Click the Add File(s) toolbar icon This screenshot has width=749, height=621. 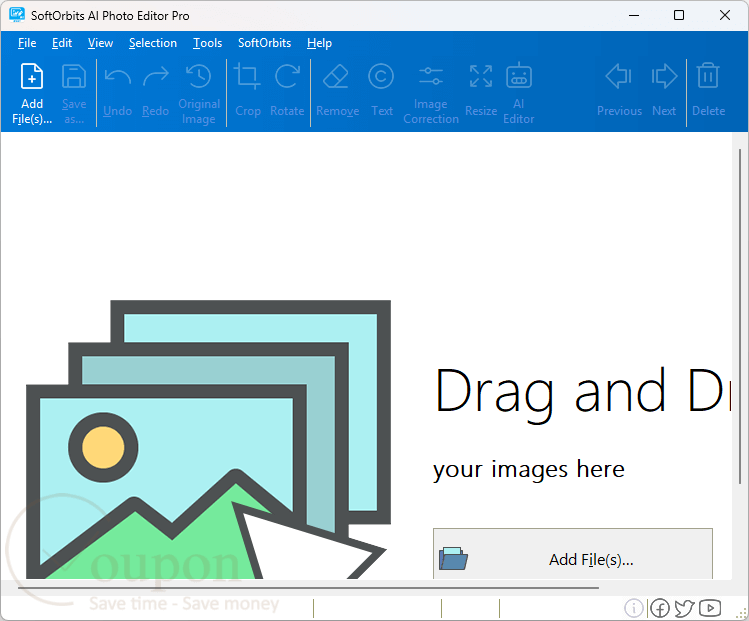click(x=32, y=76)
